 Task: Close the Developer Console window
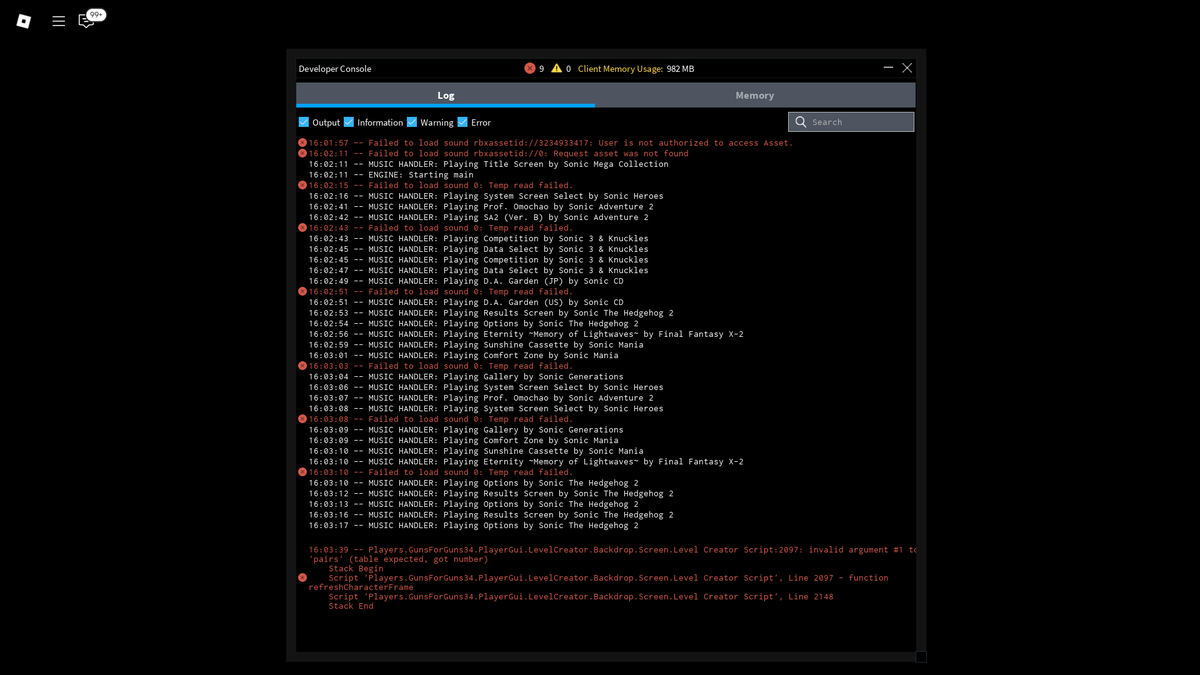pos(907,68)
